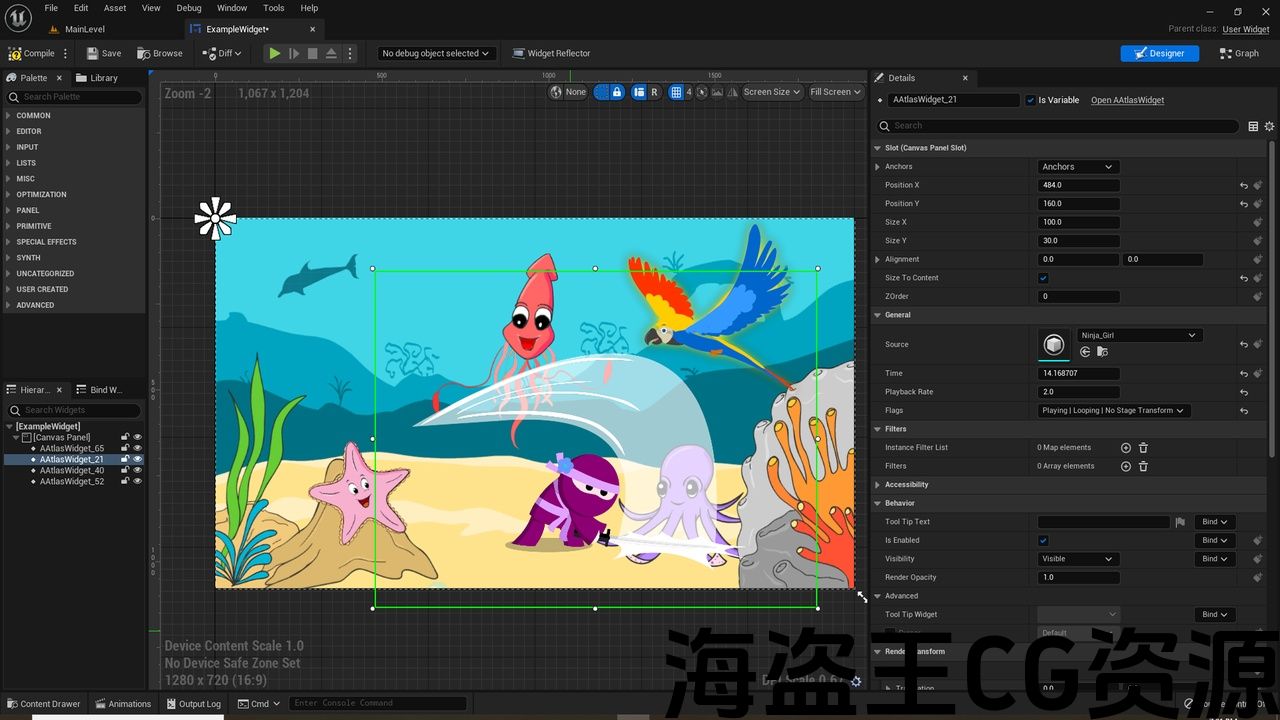Click the localization globe icon in viewport
The image size is (1280, 720).
pyautogui.click(x=556, y=92)
